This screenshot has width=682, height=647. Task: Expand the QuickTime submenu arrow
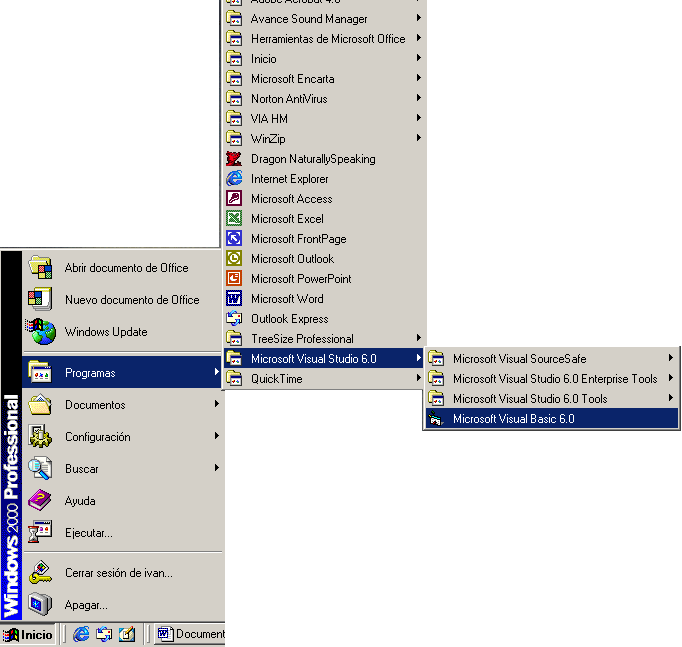418,378
